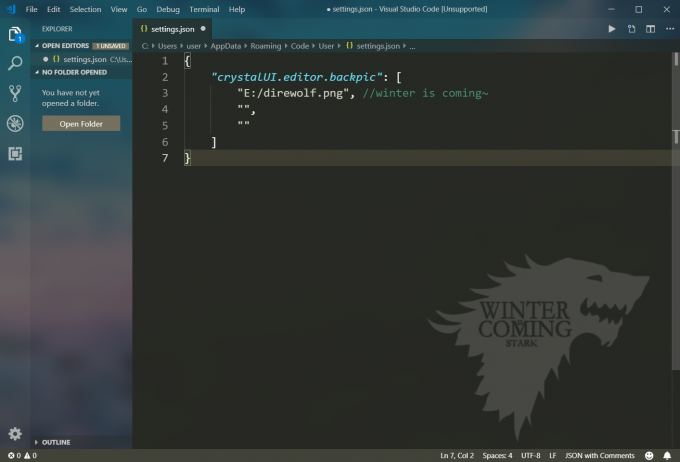Select the Code breadcrumb segment
This screenshot has width=680, height=462.
click(300, 46)
